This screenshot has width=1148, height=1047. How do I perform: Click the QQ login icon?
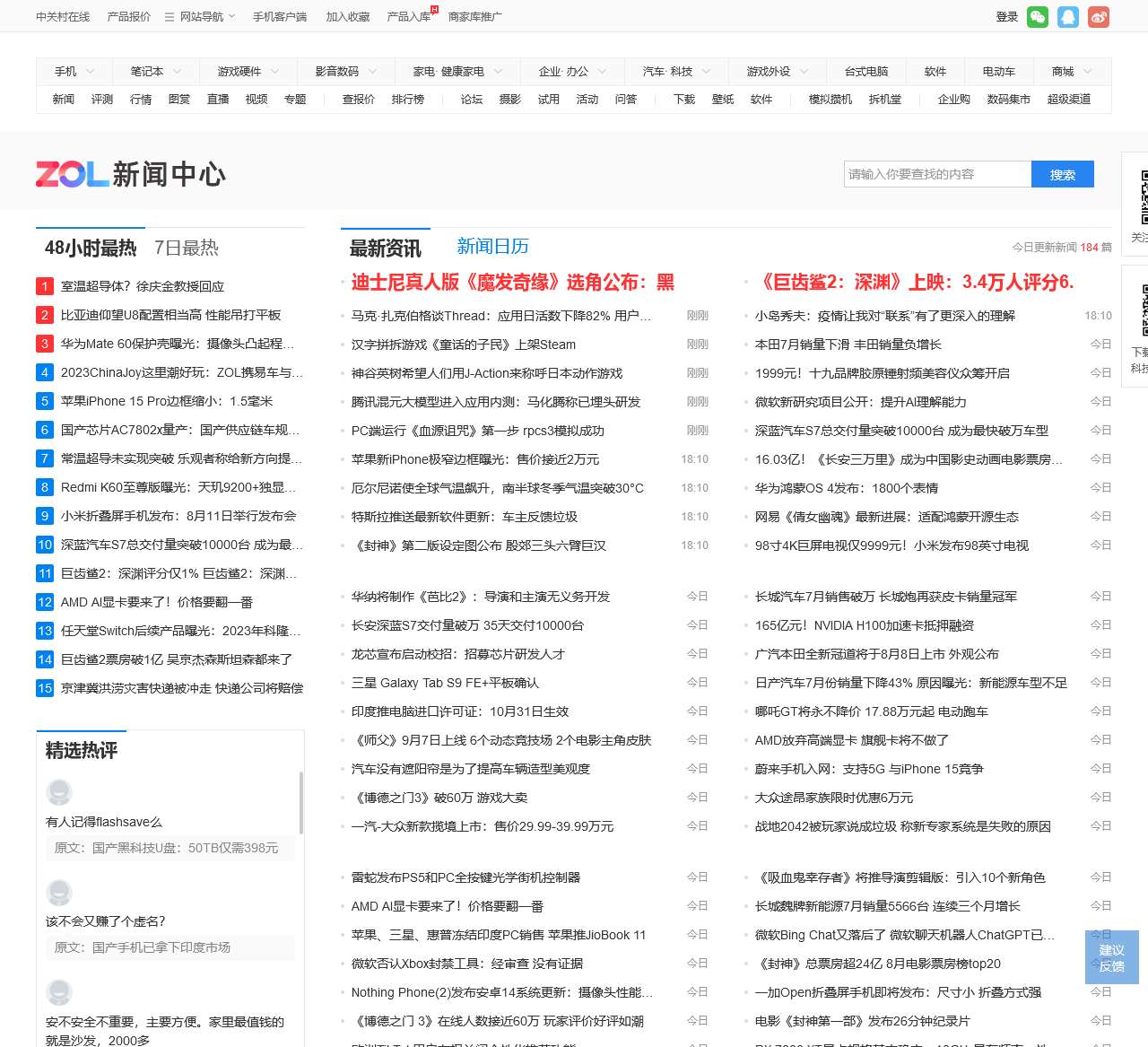(1068, 17)
